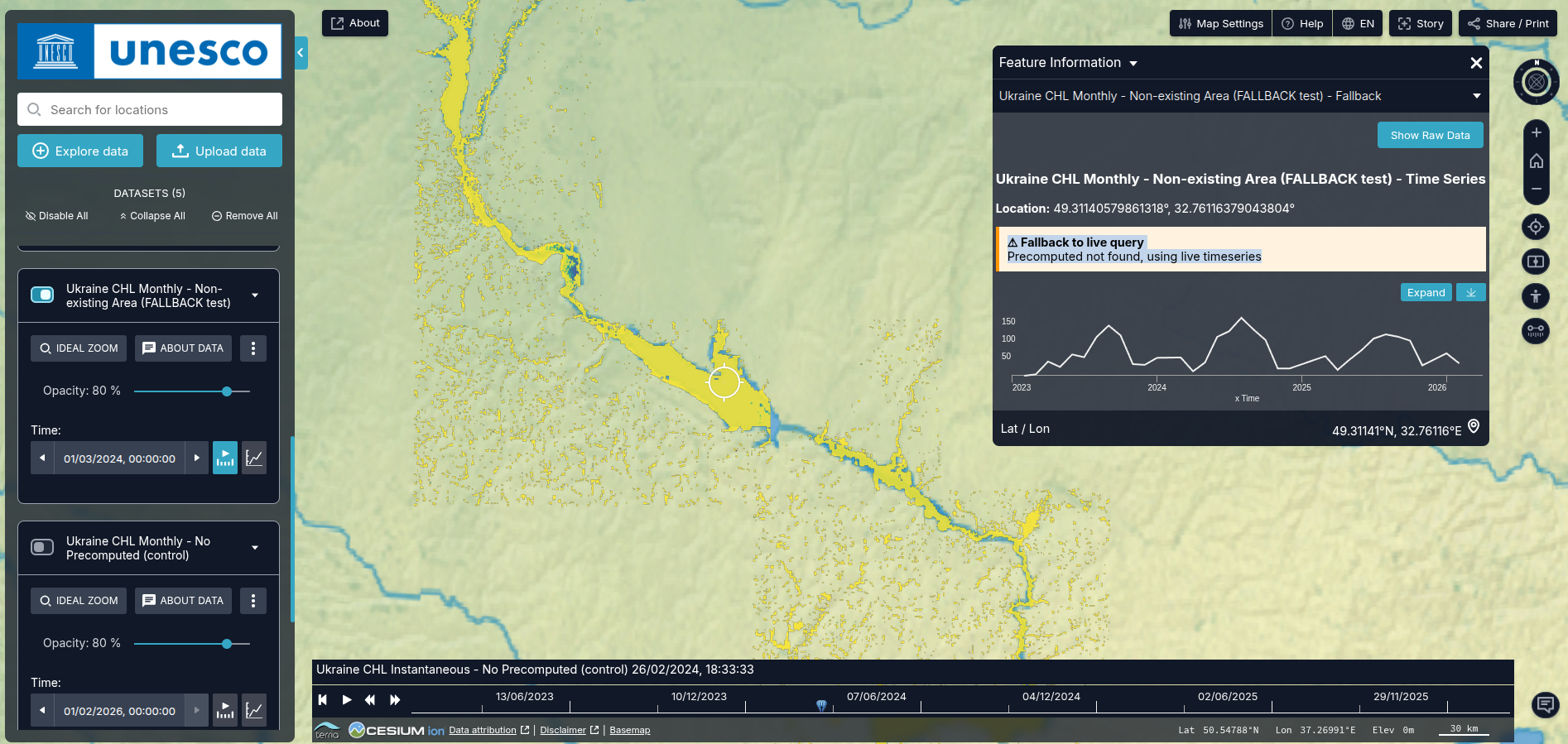Download the time series chart
1568x744 pixels.
tap(1470, 292)
